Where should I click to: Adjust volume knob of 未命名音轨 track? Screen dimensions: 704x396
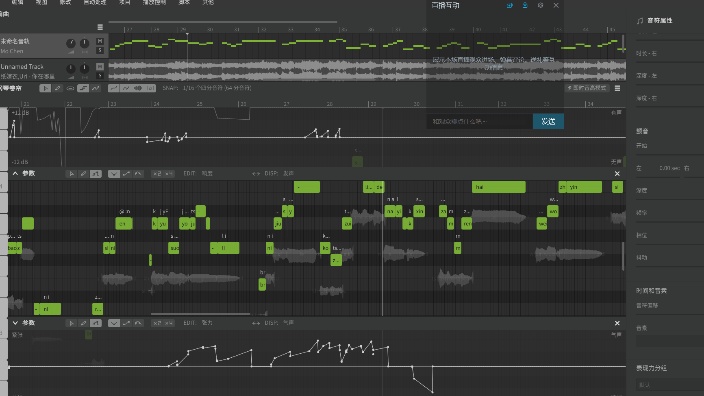71,43
